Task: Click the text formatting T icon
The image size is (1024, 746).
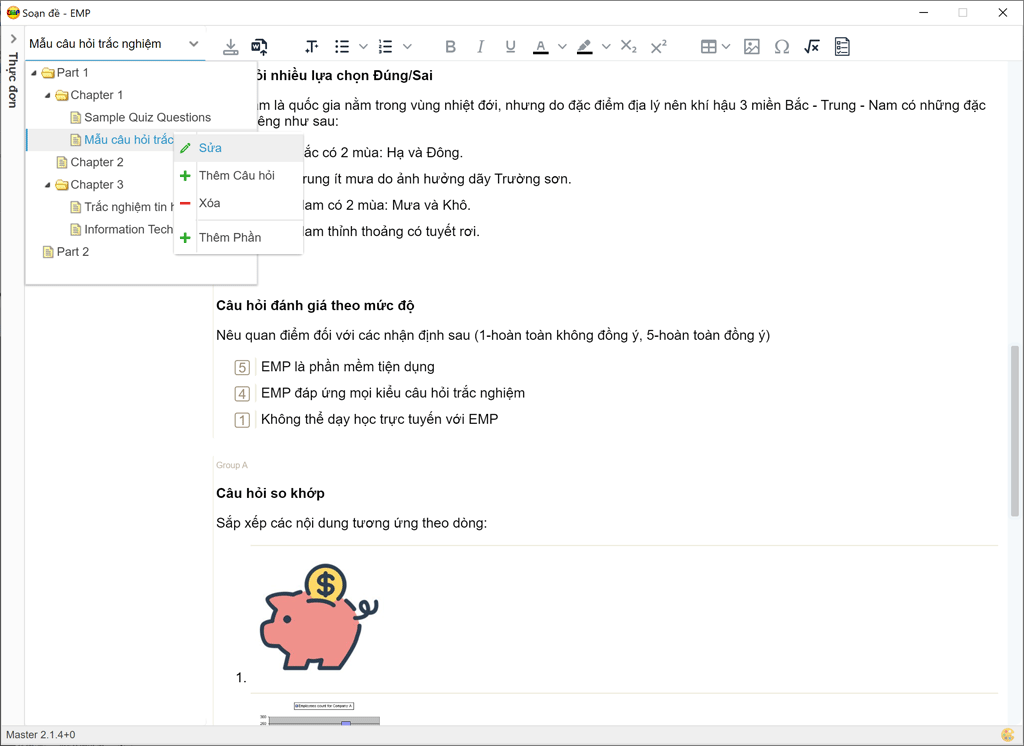Action: coord(312,46)
